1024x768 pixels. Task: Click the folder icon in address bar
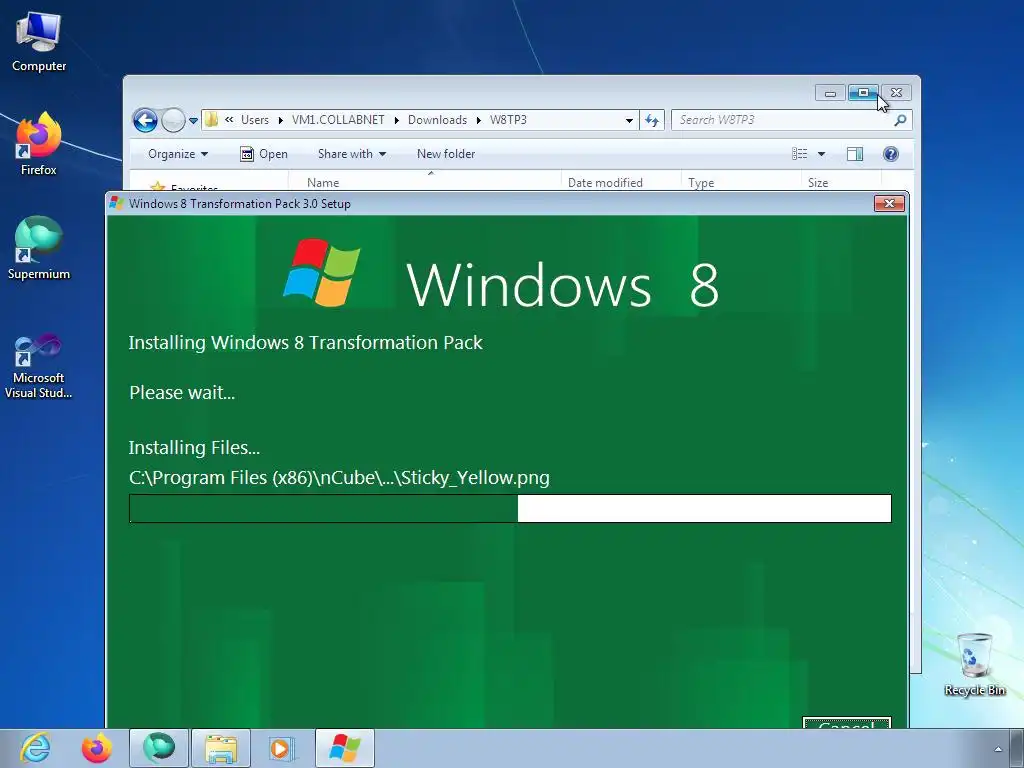tap(212, 120)
